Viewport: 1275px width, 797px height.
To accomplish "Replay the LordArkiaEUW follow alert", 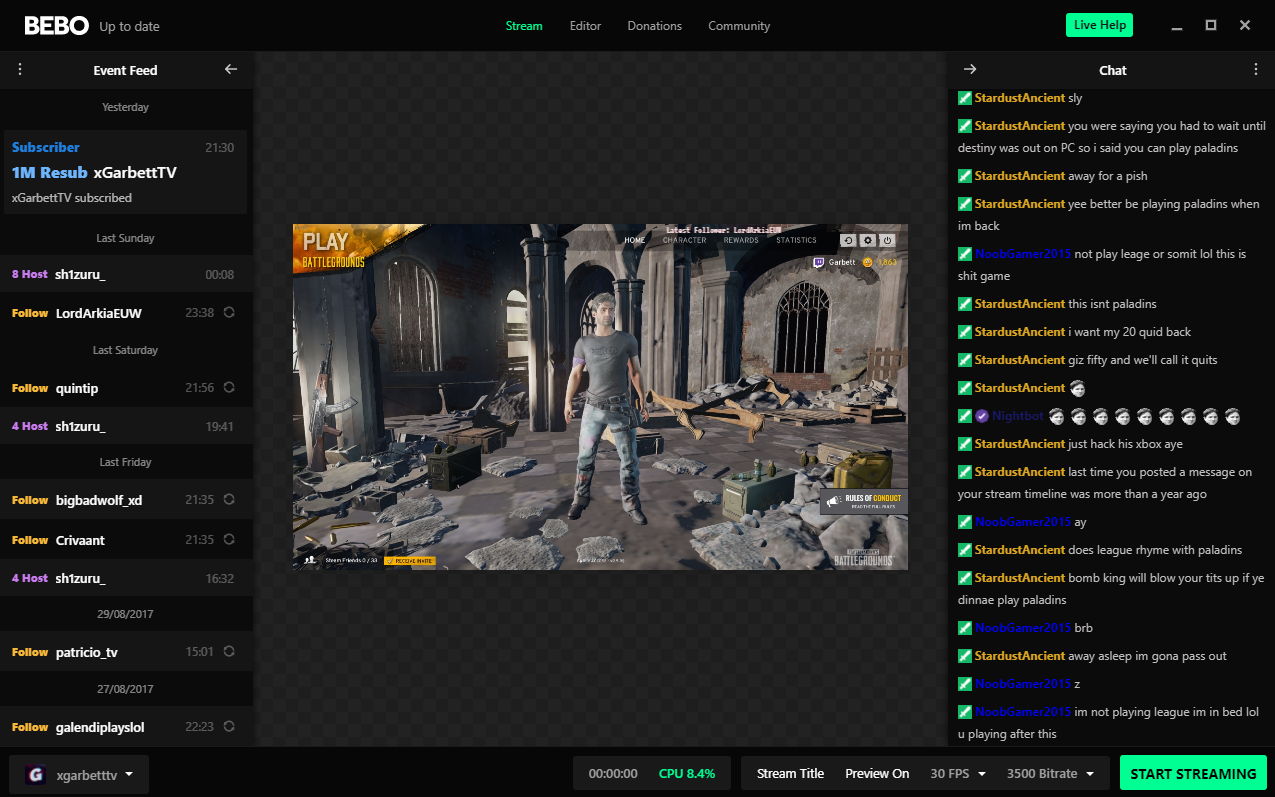I will [x=229, y=313].
